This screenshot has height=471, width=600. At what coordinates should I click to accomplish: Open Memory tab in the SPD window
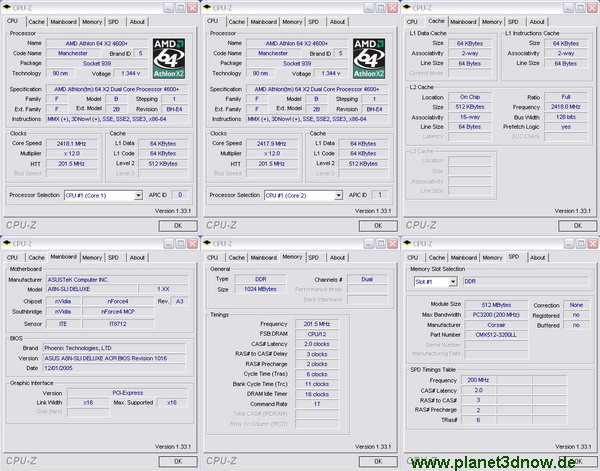492,258
